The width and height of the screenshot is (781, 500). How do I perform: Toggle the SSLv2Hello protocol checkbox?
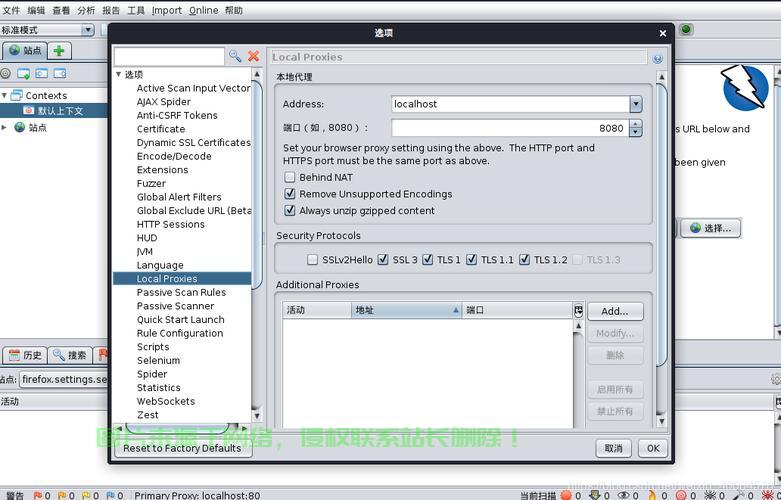312,259
